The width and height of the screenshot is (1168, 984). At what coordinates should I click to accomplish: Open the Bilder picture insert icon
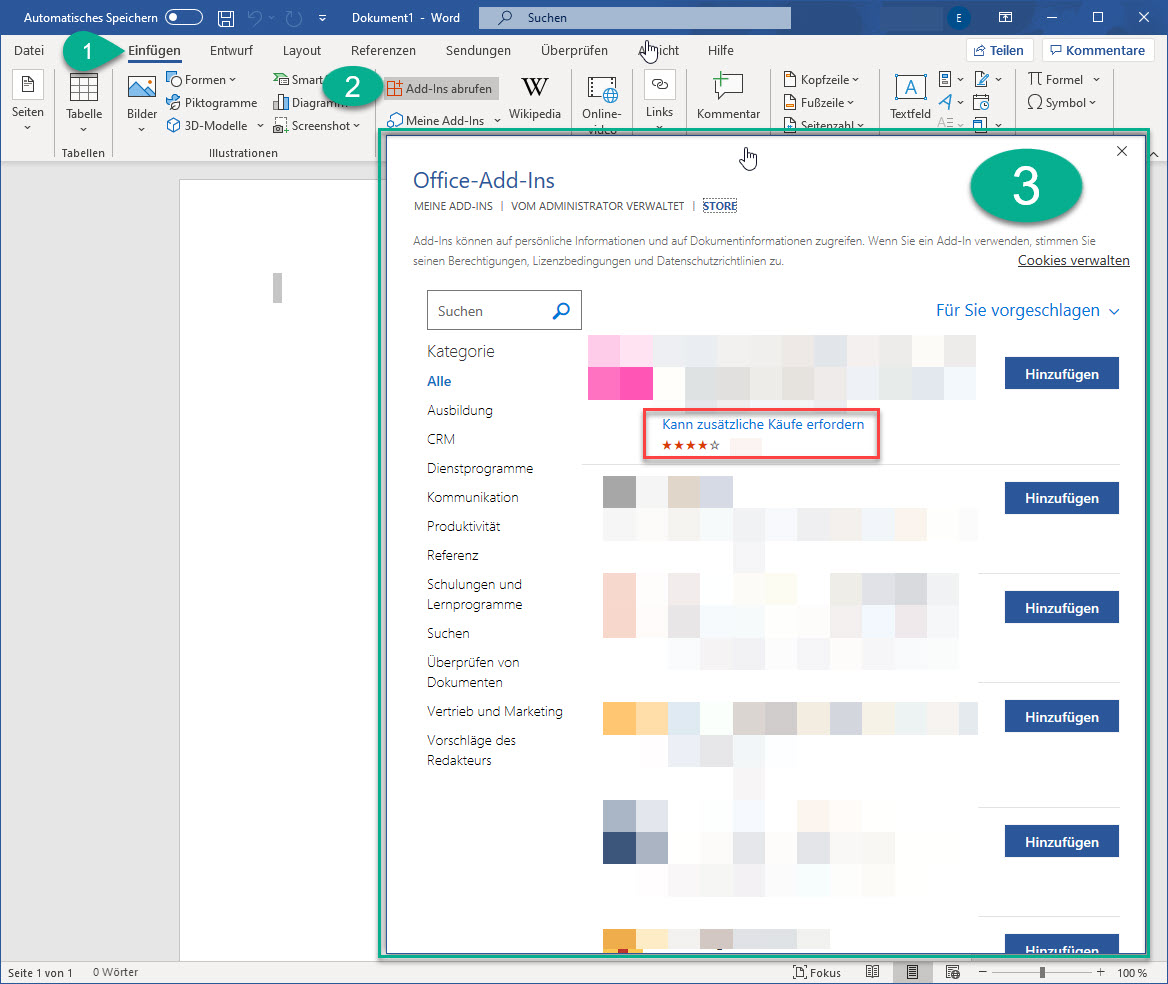click(142, 90)
